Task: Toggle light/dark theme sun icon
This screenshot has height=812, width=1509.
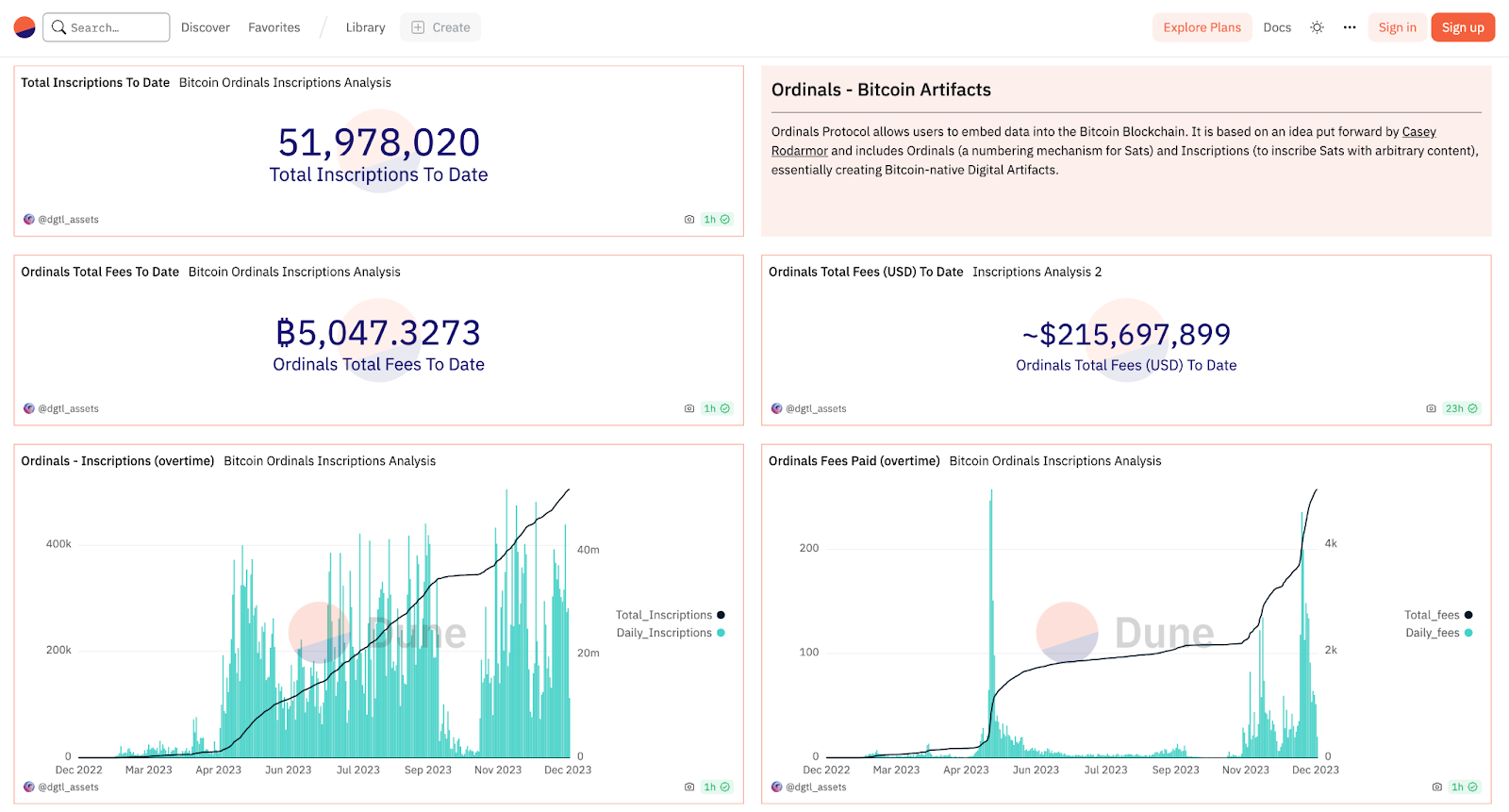Action: click(x=1317, y=27)
